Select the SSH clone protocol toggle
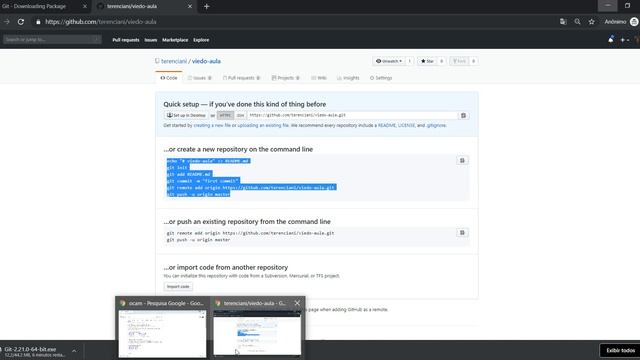 240,116
